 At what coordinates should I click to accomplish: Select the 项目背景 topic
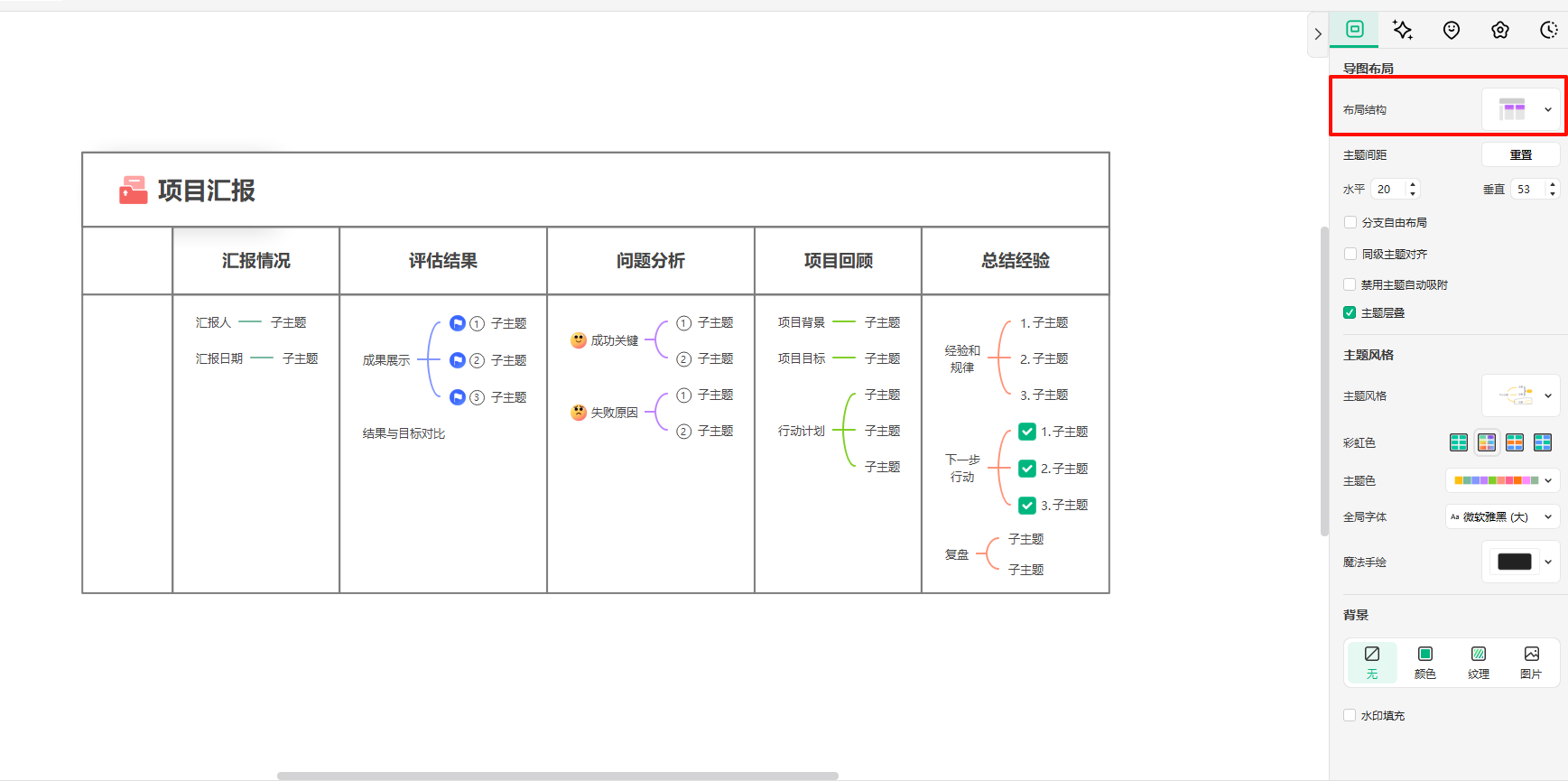pyautogui.click(x=802, y=322)
